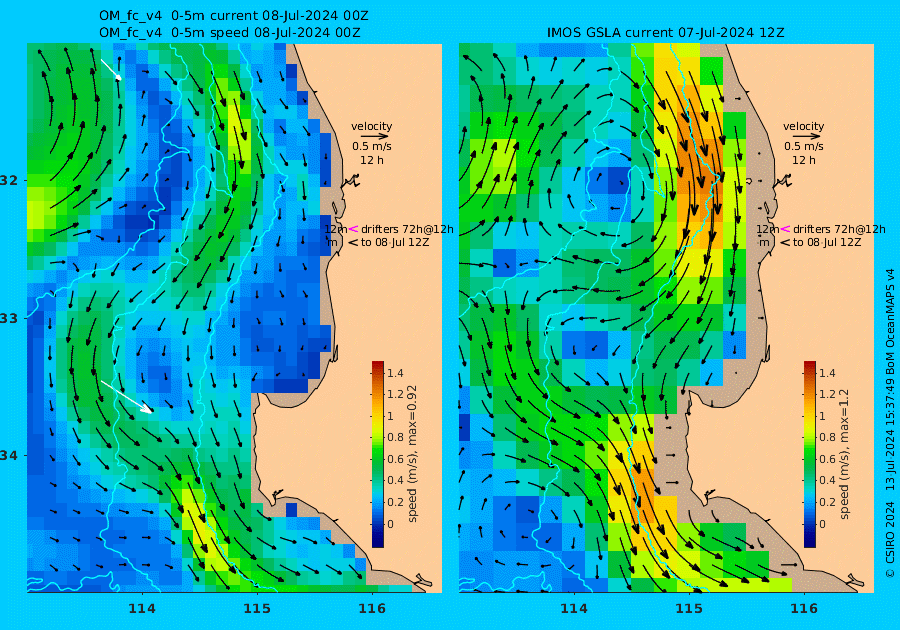Select the 'speed (m/s), max=1.2' colorbar label
The image size is (900, 630).
click(x=844, y=454)
